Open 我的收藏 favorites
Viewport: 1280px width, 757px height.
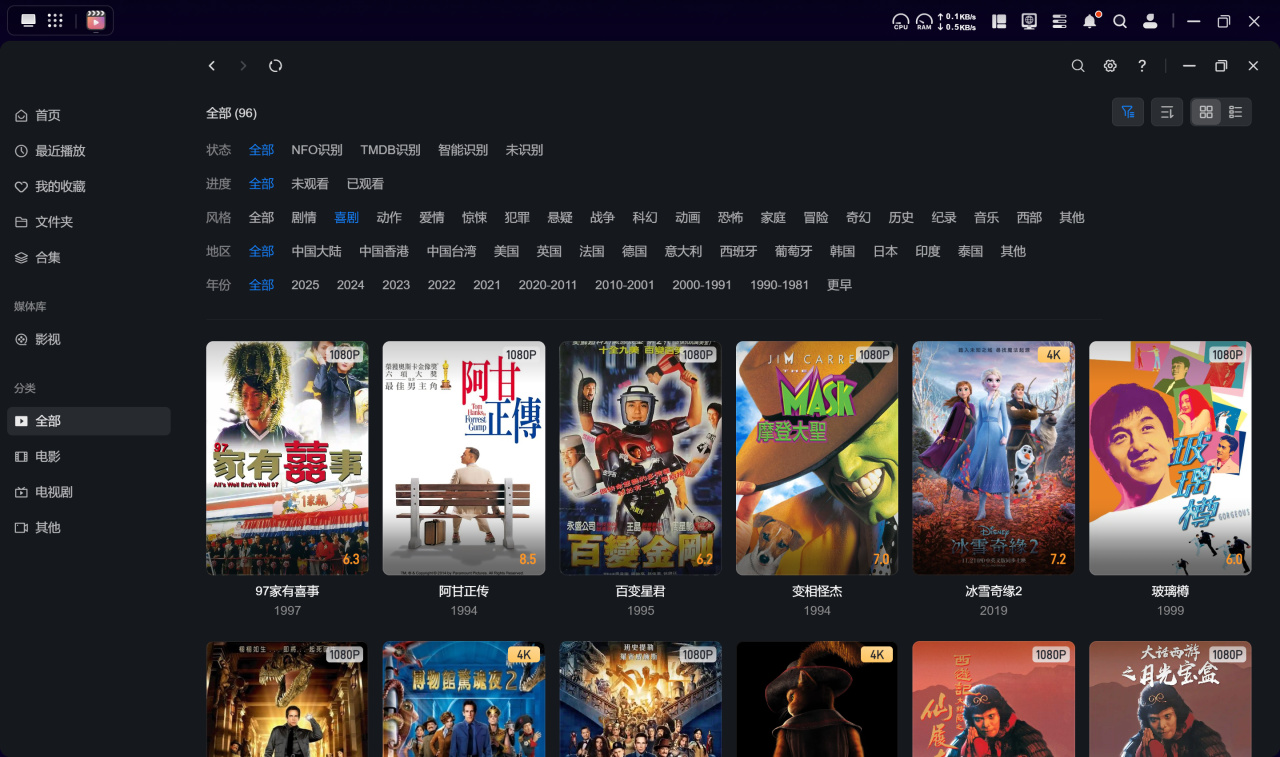[x=89, y=186]
